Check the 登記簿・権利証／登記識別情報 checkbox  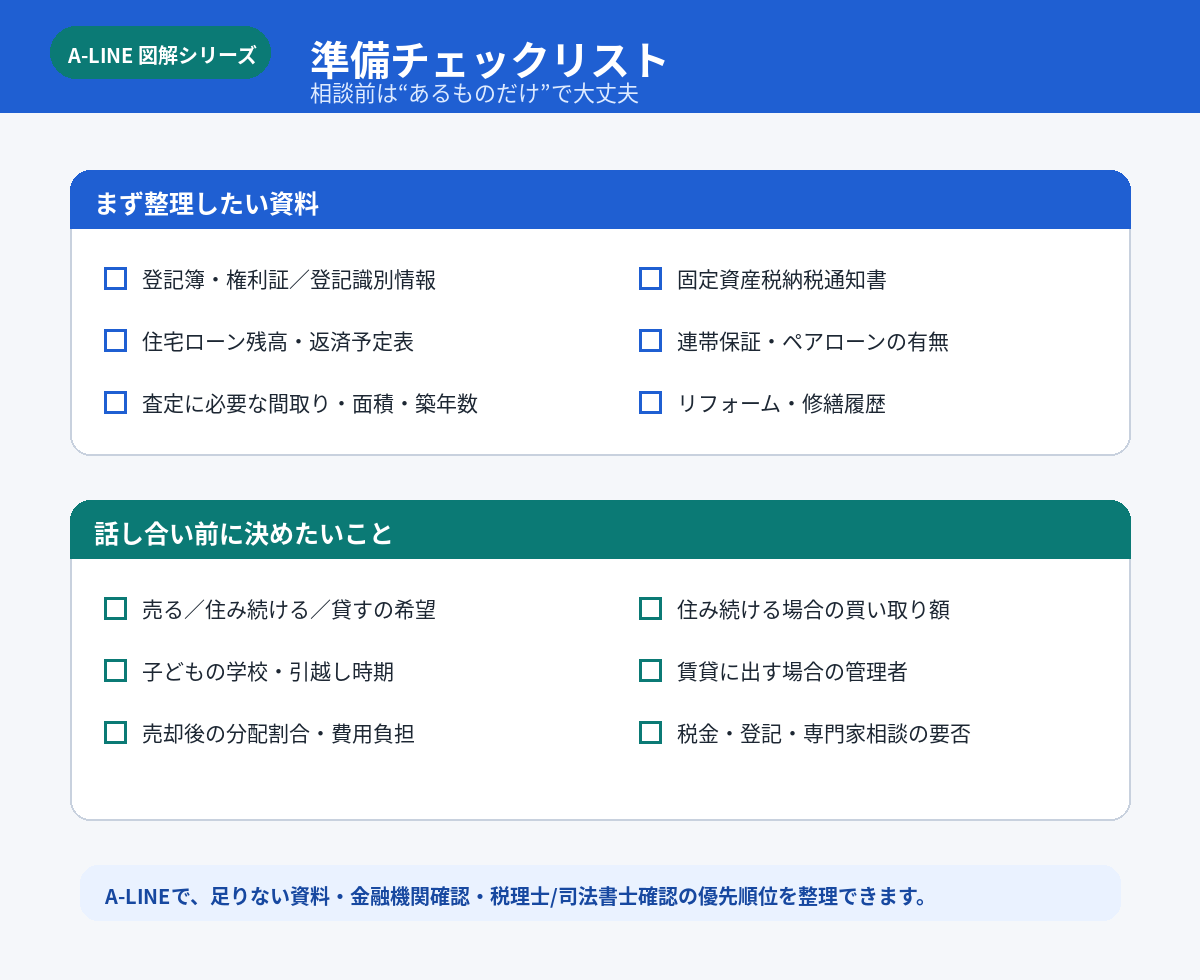[116, 279]
